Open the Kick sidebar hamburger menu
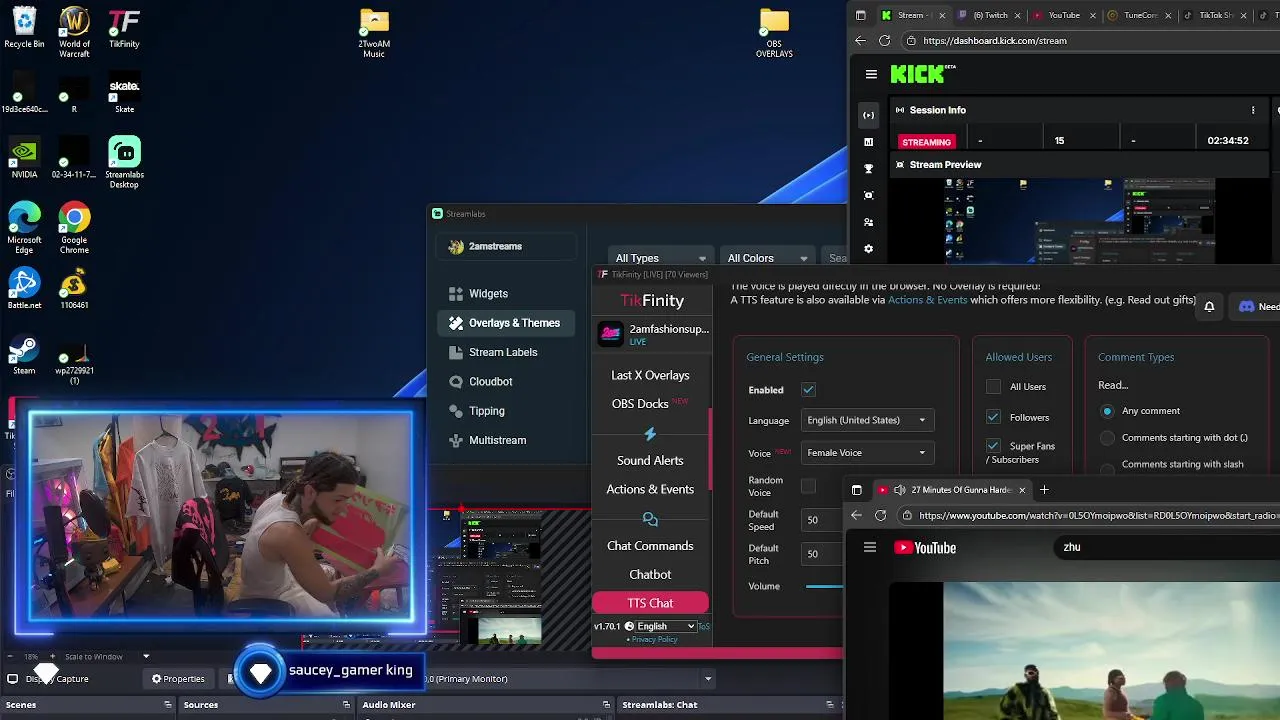1280x720 pixels. pyautogui.click(x=871, y=74)
